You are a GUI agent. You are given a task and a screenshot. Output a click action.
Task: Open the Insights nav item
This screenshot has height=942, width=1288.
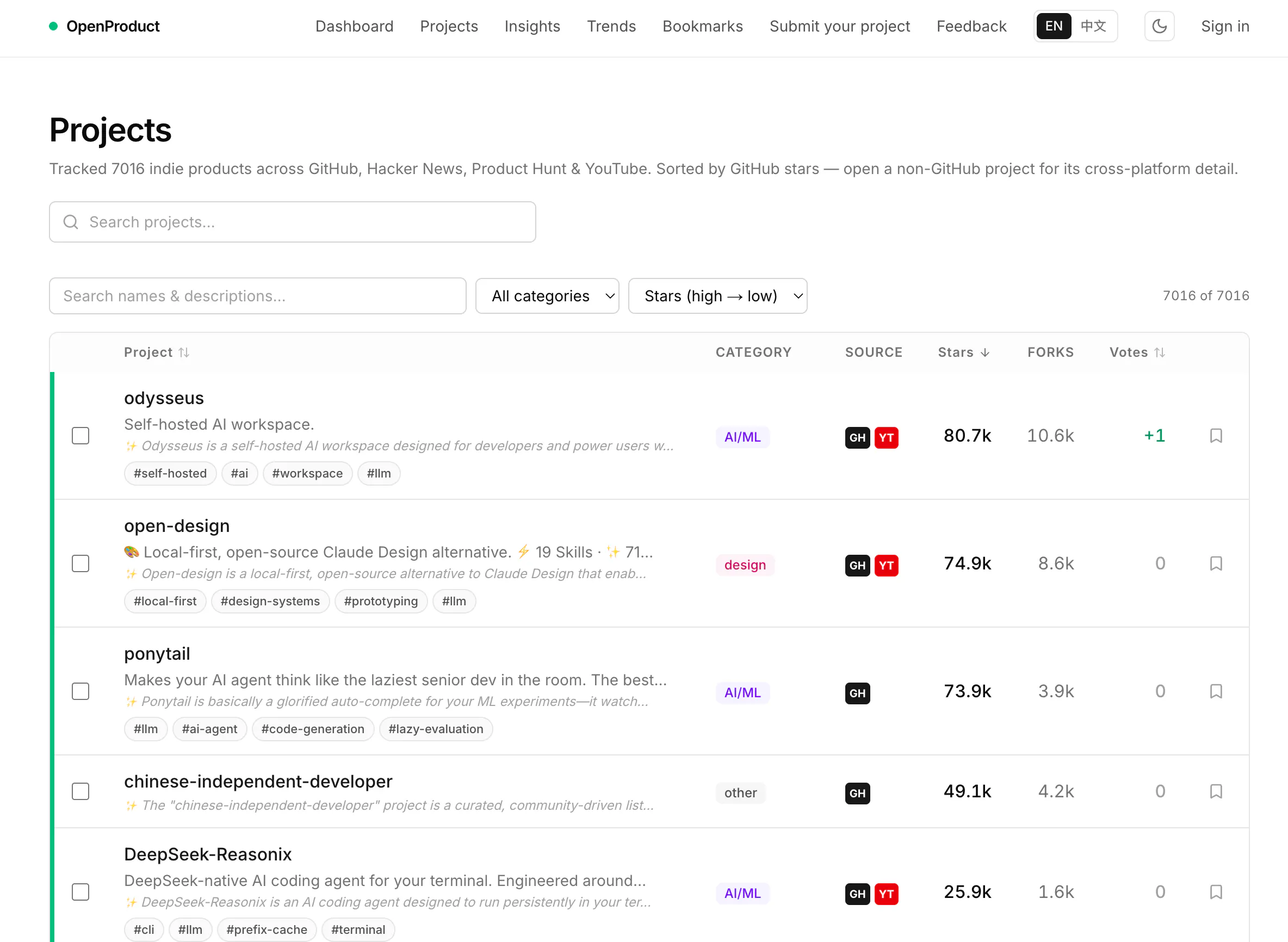click(x=532, y=26)
